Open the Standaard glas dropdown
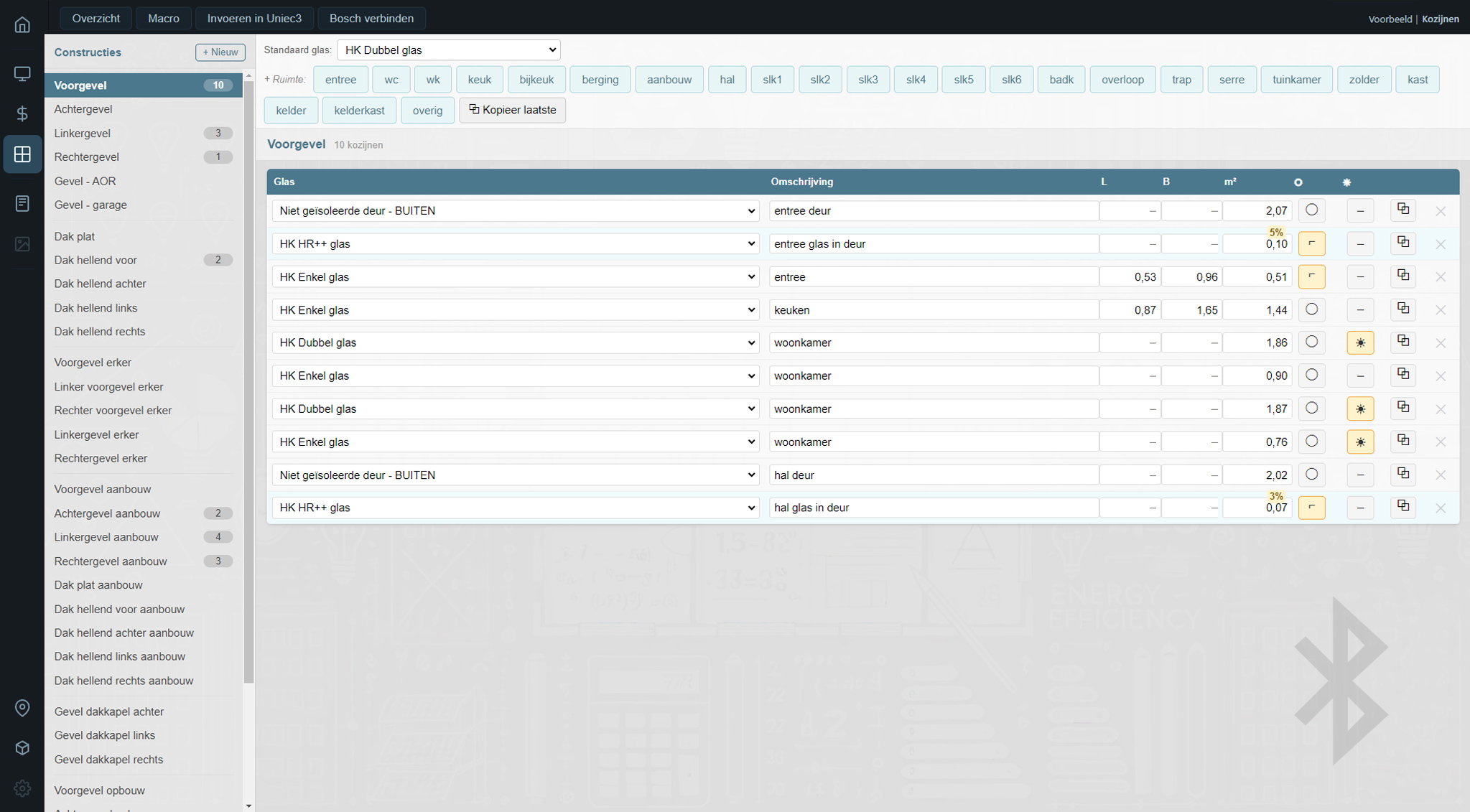 [449, 50]
